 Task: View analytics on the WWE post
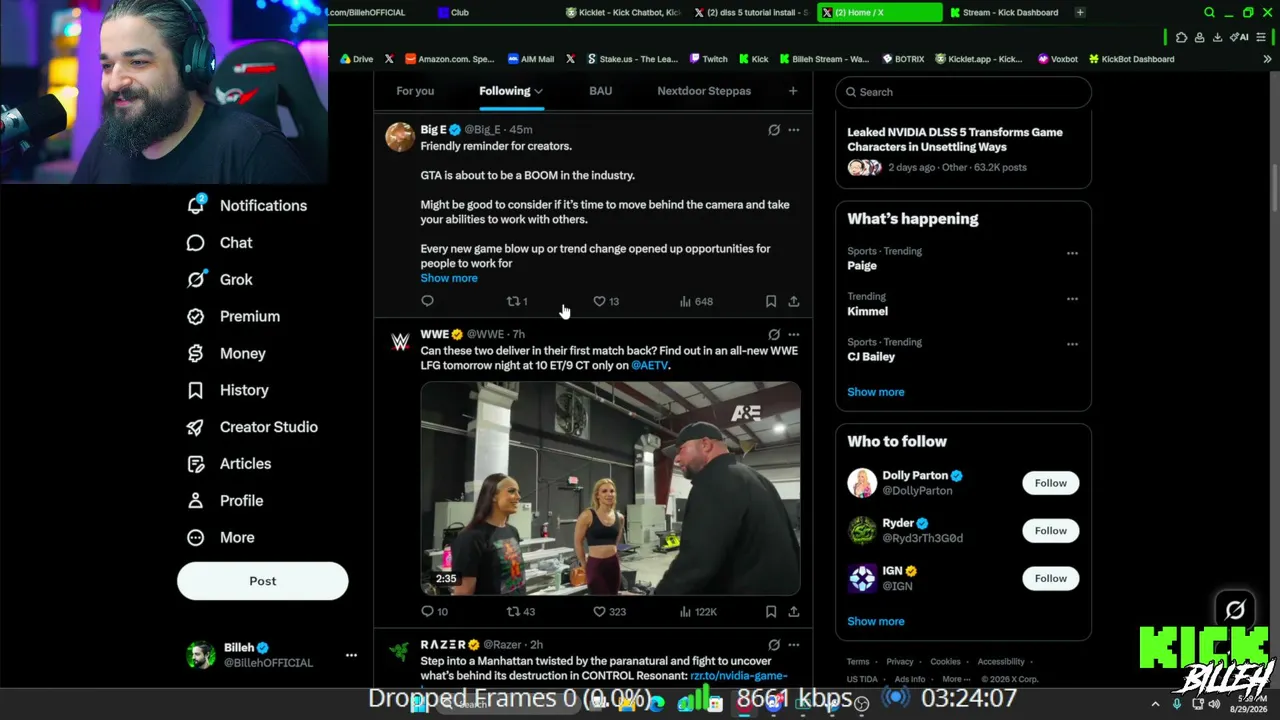[698, 611]
